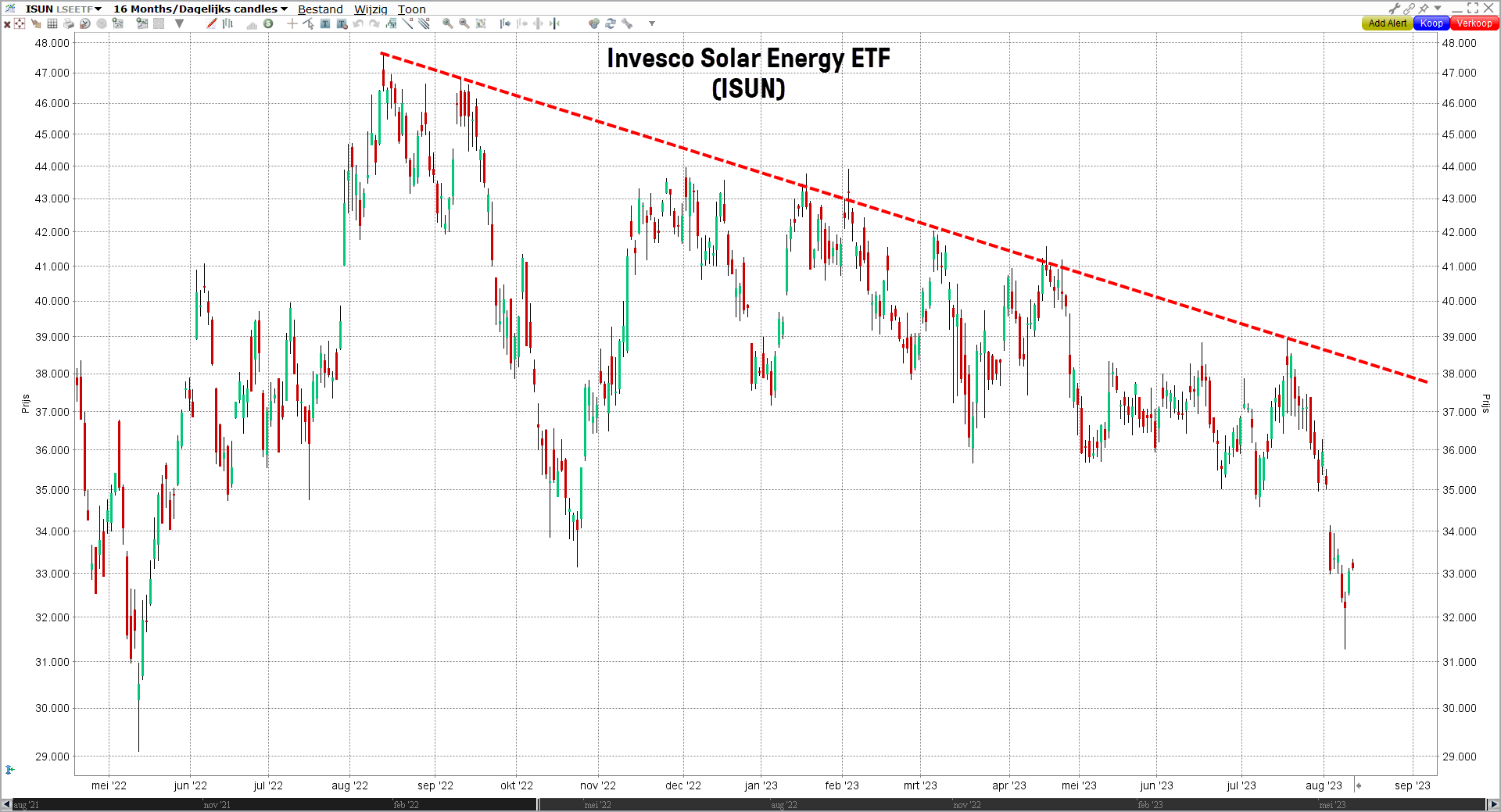Add a new chart indicator icon
This screenshot has height=812, width=1501.
(142, 23)
